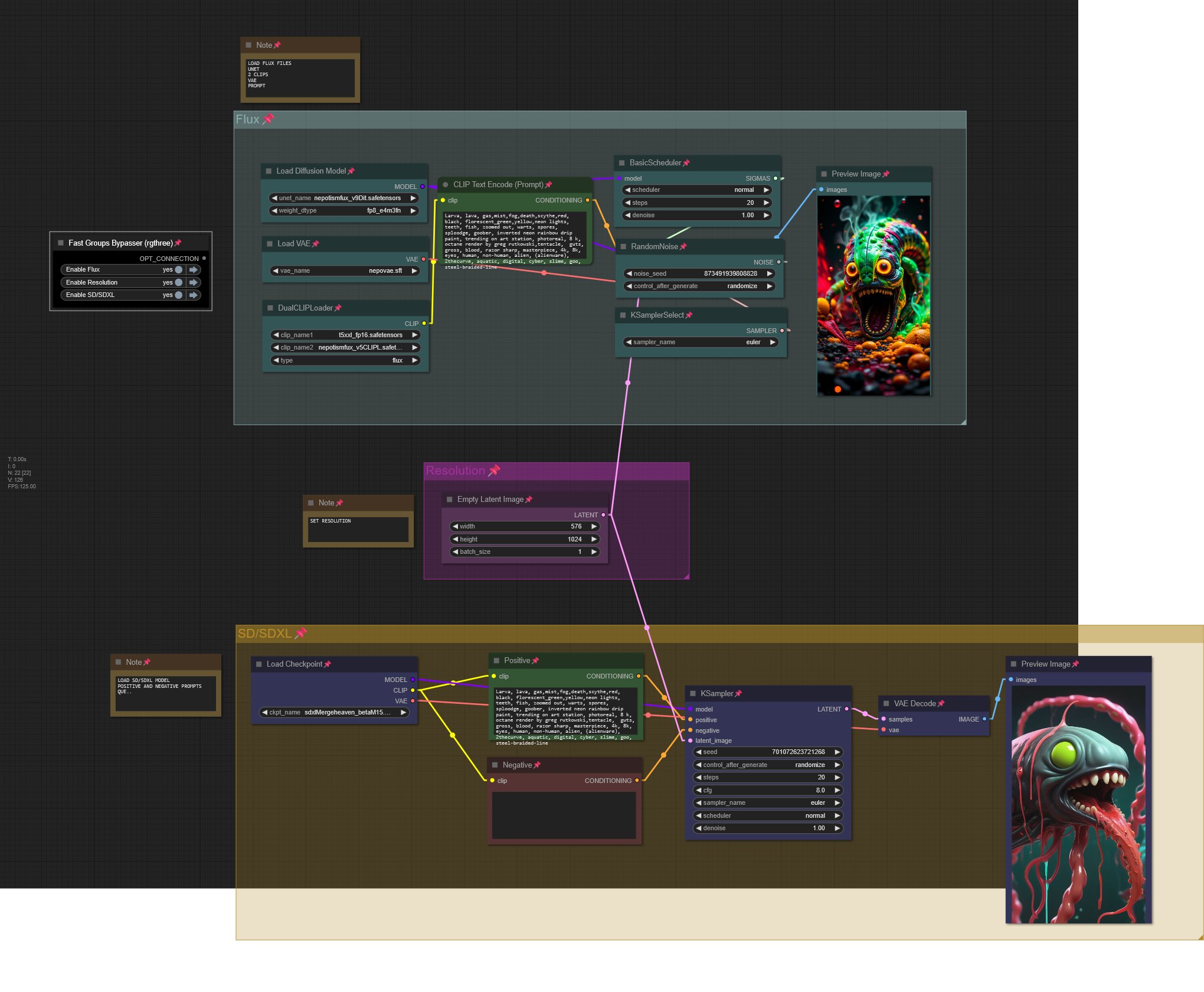The width and height of the screenshot is (1204, 992).
Task: Open ckpt_name checkpoint selector
Action: (335, 713)
